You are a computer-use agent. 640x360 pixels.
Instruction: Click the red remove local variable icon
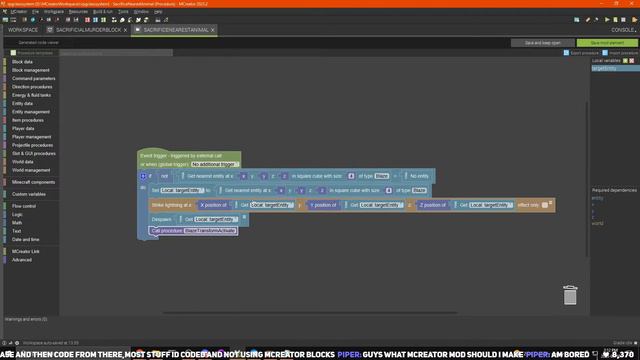[x=631, y=60]
